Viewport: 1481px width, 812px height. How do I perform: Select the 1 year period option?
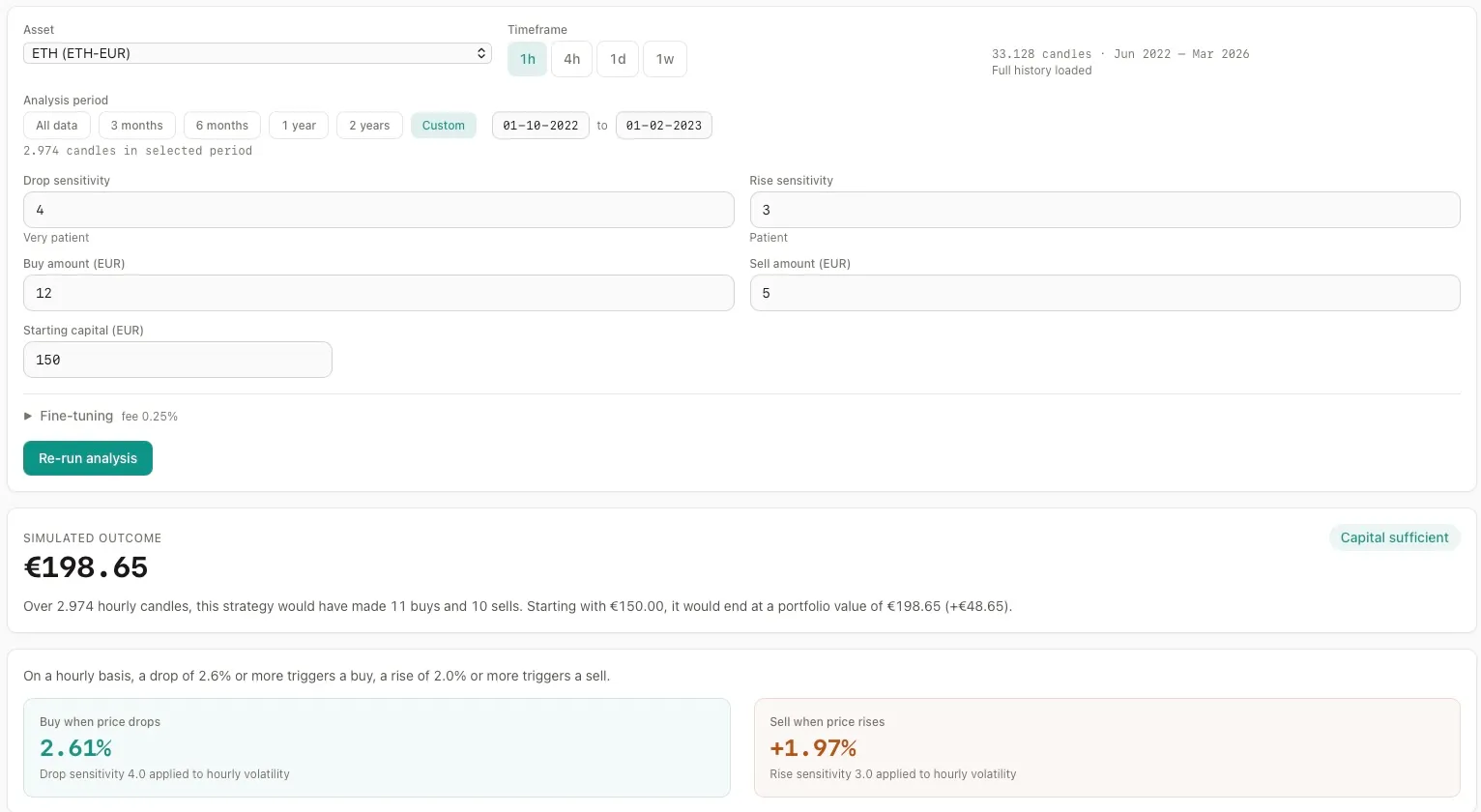(298, 125)
